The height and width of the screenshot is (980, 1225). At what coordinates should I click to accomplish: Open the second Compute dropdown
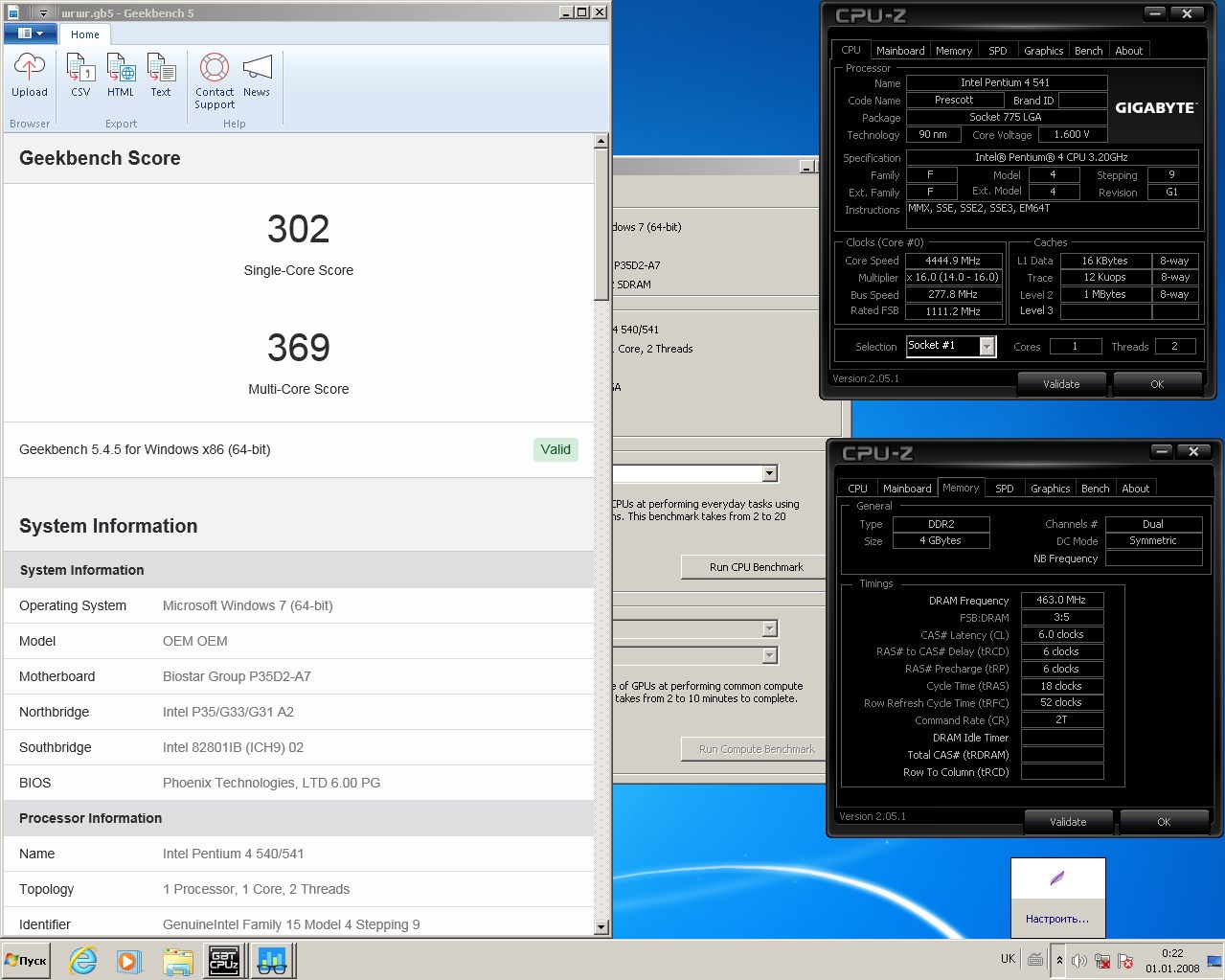click(x=770, y=655)
